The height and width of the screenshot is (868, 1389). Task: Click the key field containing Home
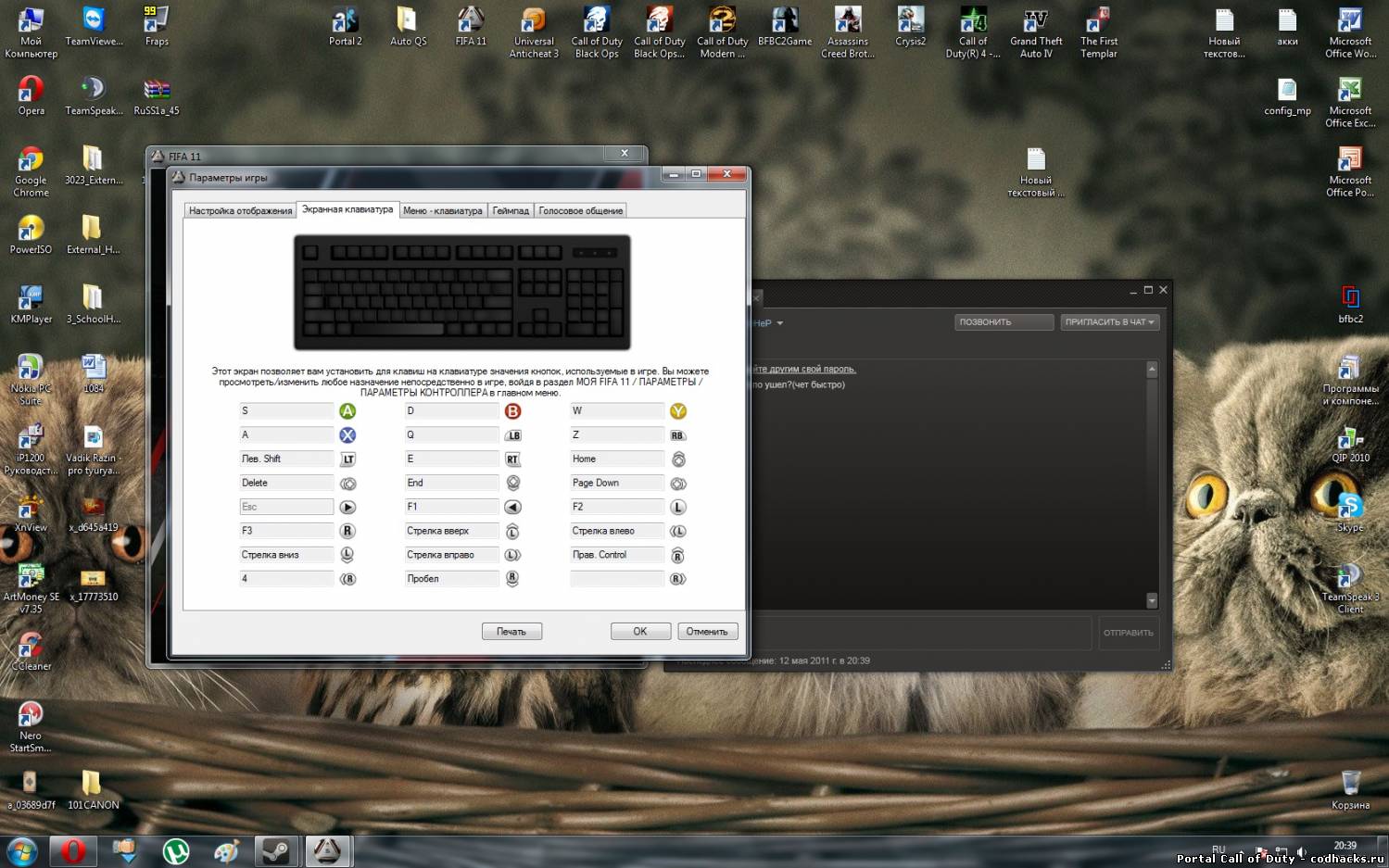click(617, 459)
